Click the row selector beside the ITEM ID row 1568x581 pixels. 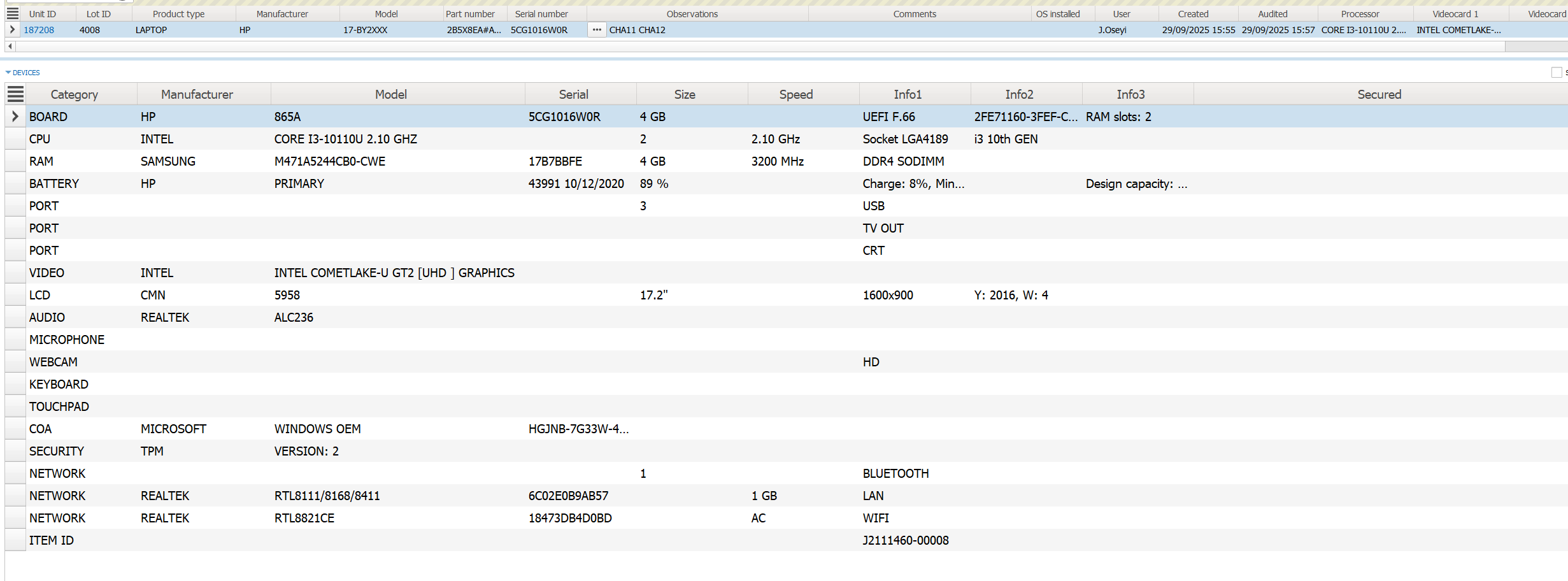[15, 540]
